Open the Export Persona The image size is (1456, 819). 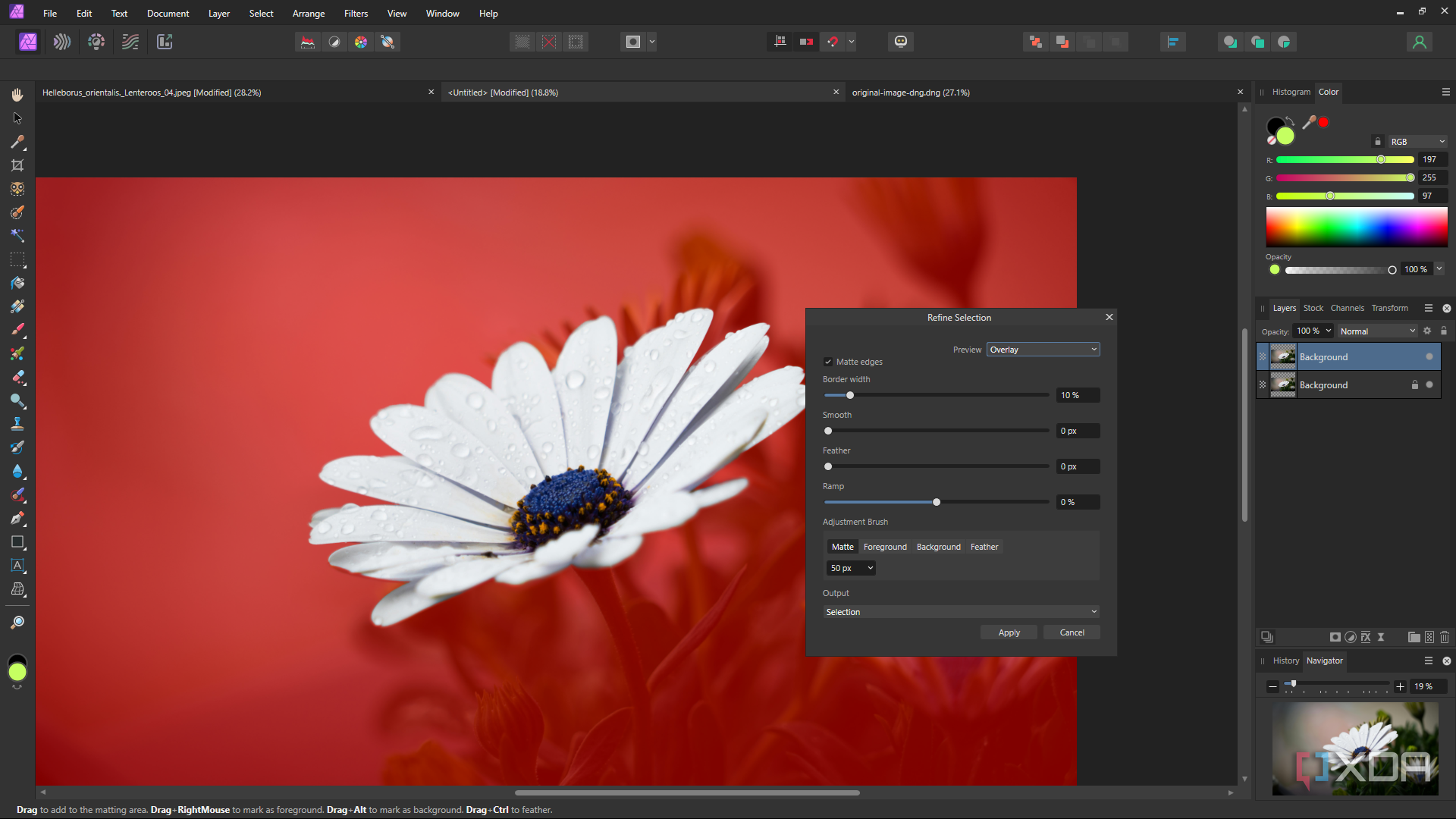tap(165, 42)
